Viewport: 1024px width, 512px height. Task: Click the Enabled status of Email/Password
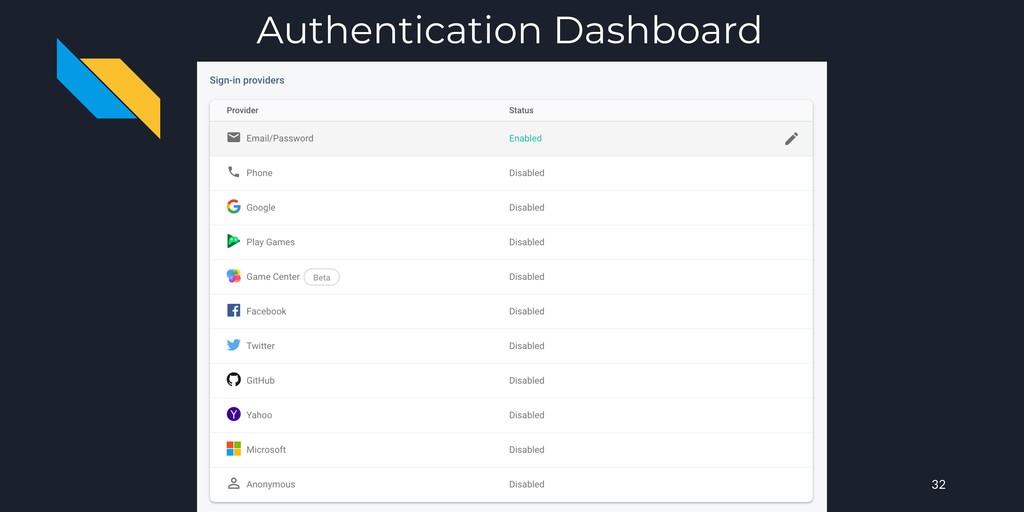[x=525, y=138]
